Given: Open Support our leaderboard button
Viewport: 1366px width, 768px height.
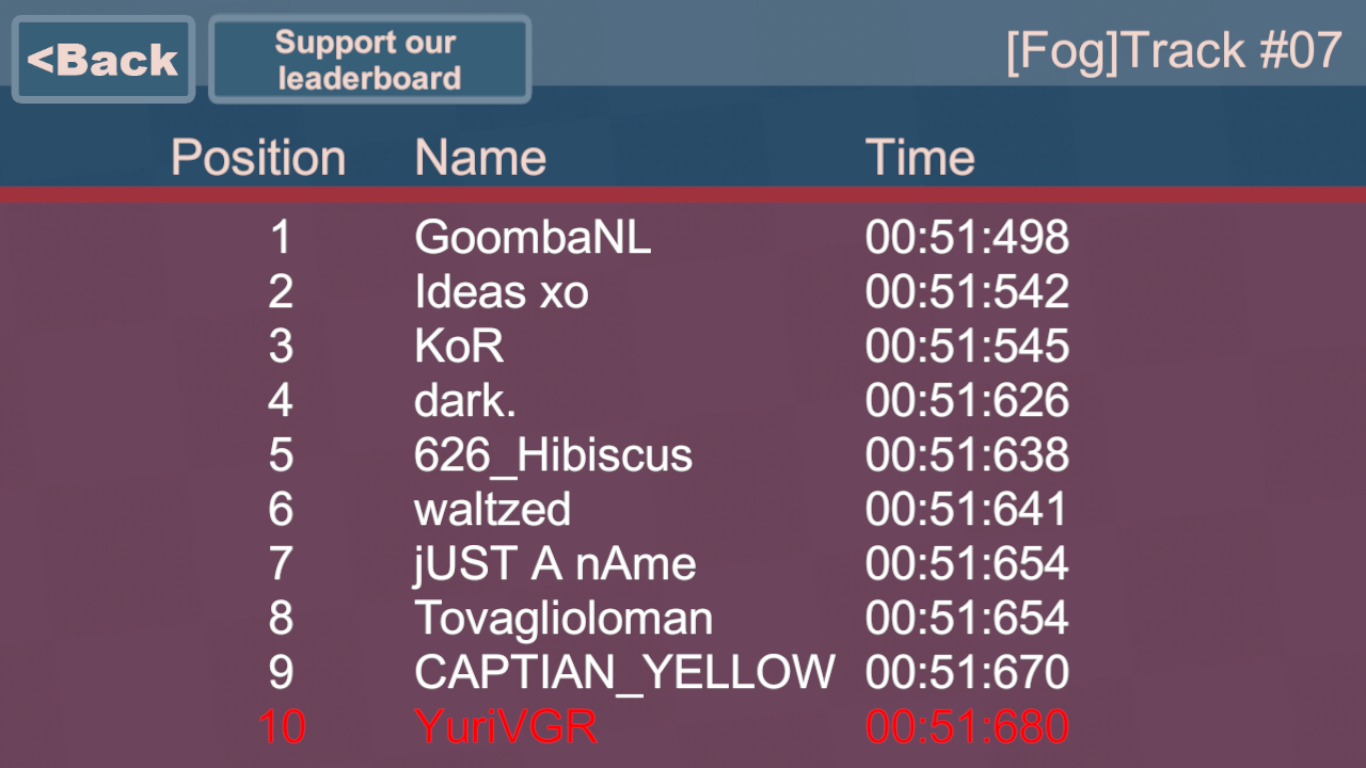Looking at the screenshot, I should tap(369, 60).
